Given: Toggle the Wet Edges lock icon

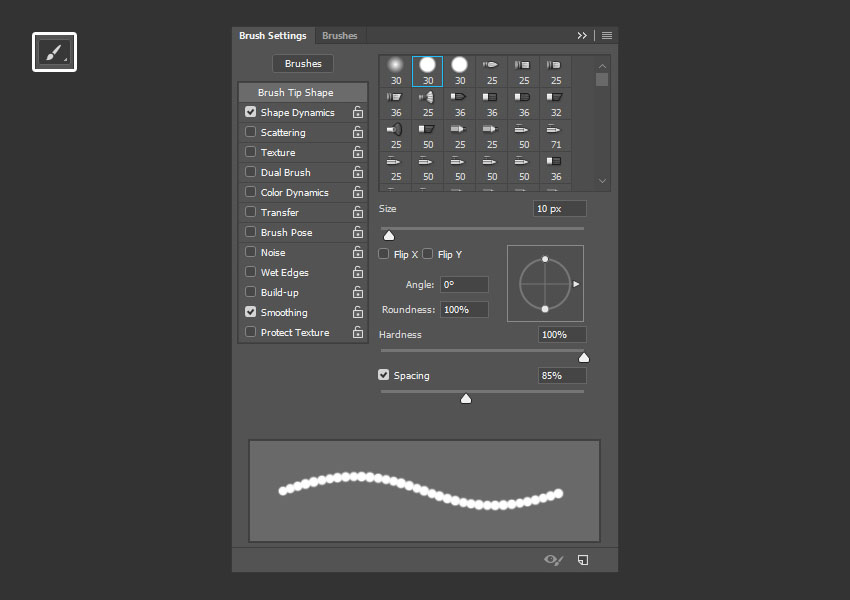Looking at the screenshot, I should 358,273.
